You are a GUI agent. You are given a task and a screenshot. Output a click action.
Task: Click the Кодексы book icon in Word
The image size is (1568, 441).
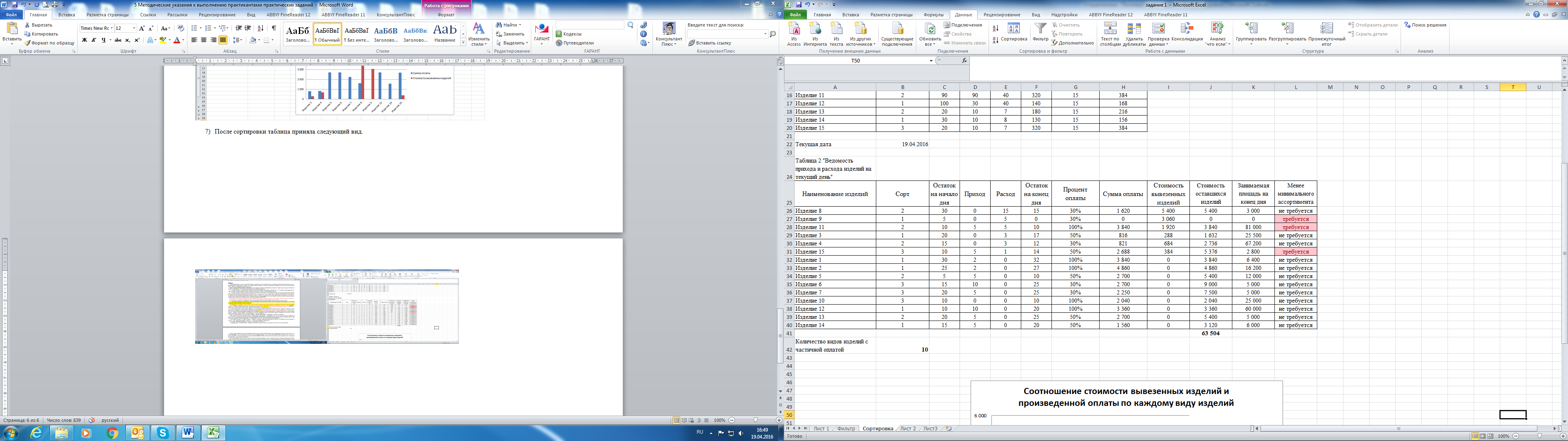click(559, 34)
